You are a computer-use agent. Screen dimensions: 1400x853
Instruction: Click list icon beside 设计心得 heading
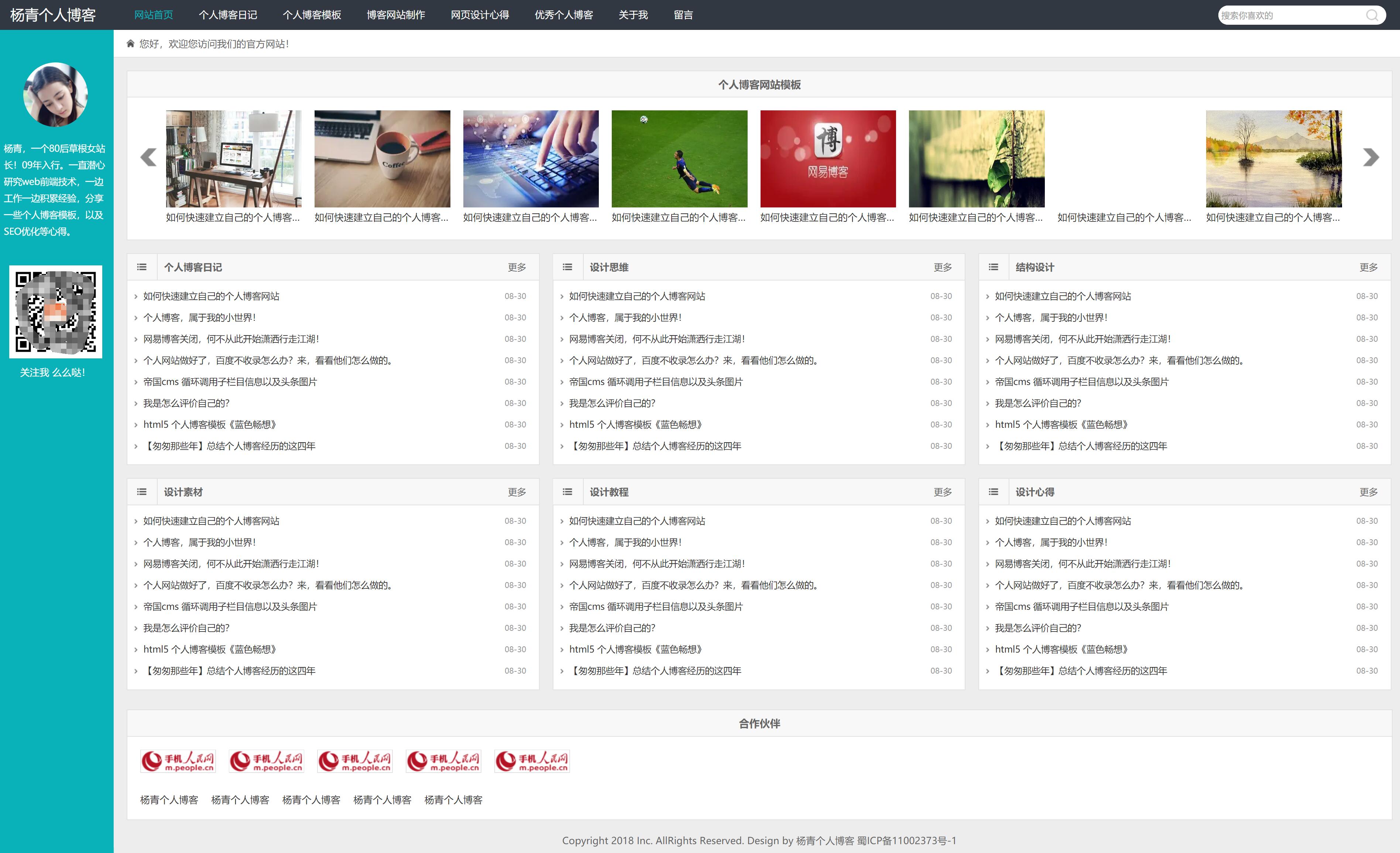(x=993, y=492)
